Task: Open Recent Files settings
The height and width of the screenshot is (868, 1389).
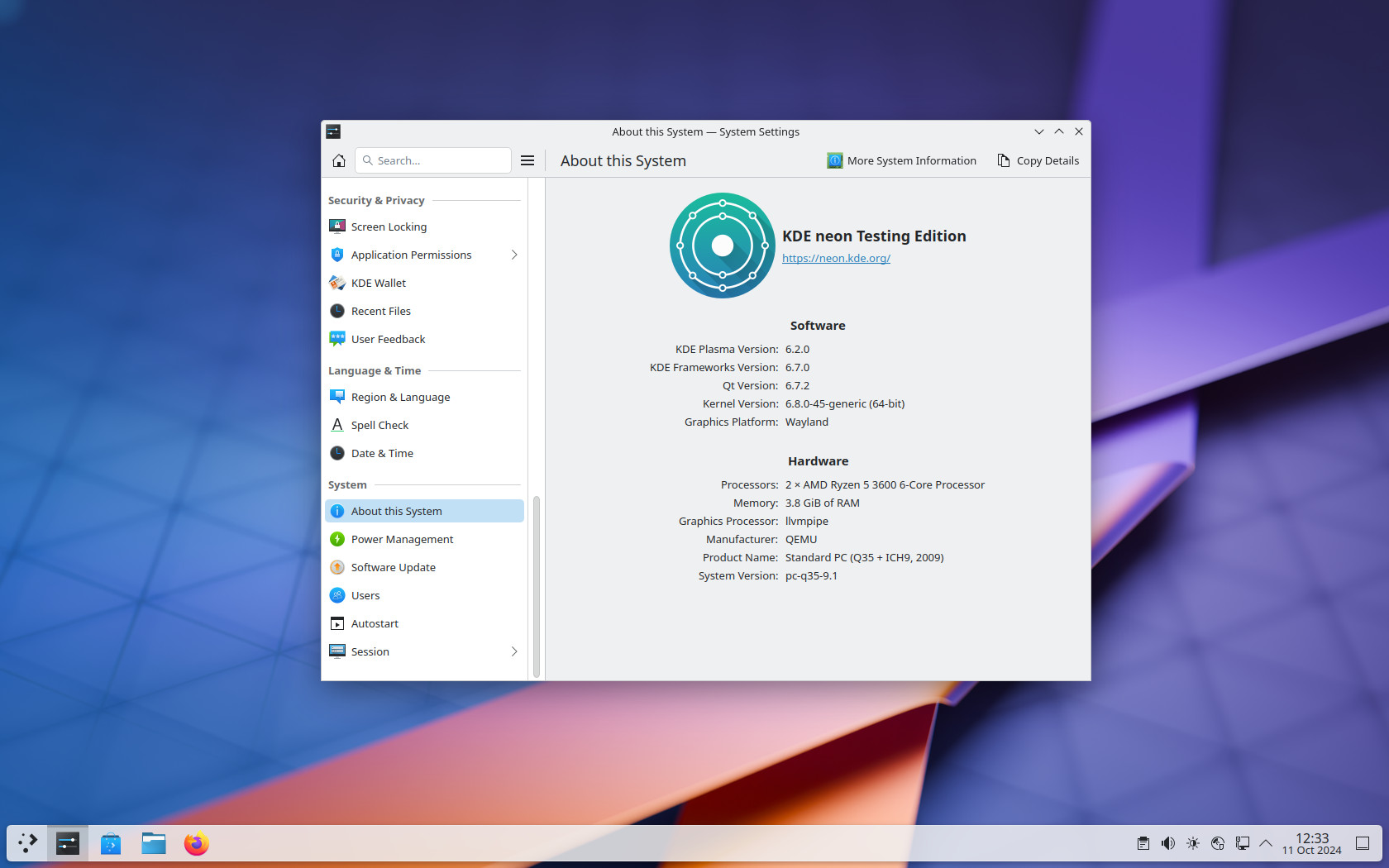Action: point(424,311)
